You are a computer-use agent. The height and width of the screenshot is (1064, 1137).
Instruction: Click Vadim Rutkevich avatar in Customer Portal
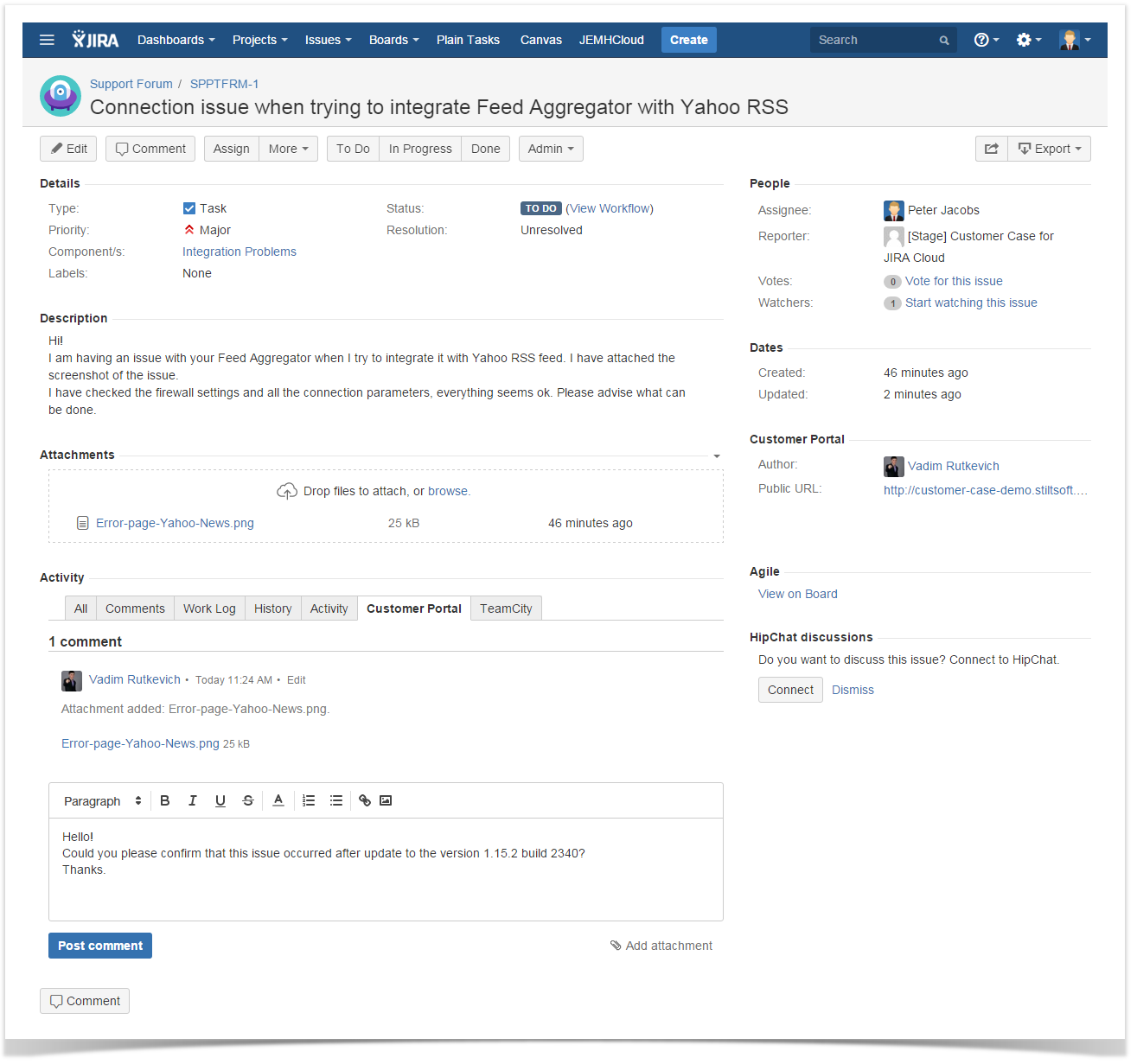[x=894, y=467]
